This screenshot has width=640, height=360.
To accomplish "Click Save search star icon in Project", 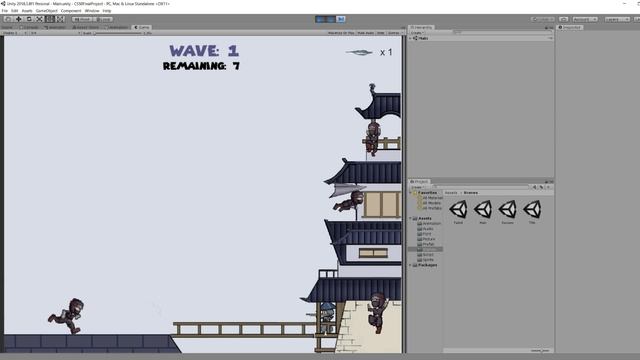I will point(549,187).
